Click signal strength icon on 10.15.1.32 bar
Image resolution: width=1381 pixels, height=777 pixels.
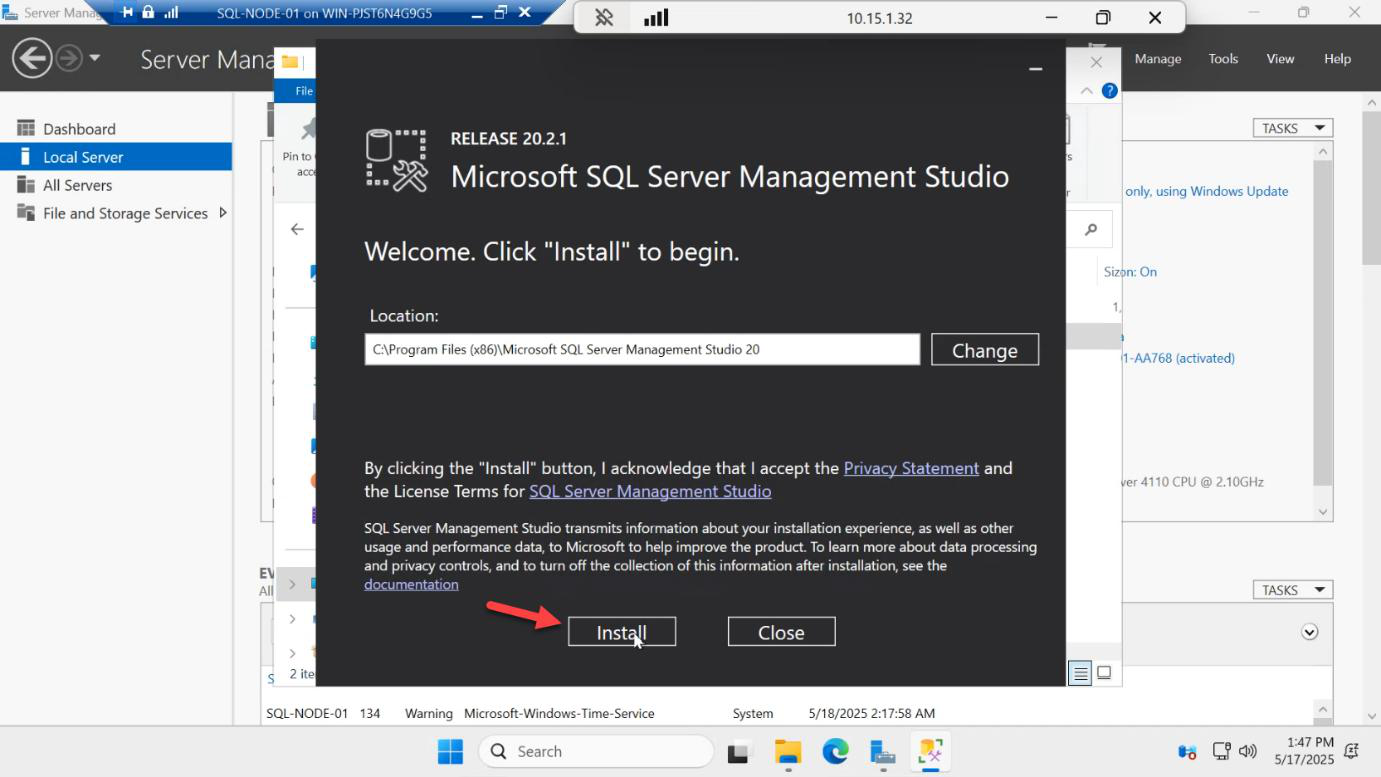click(656, 18)
